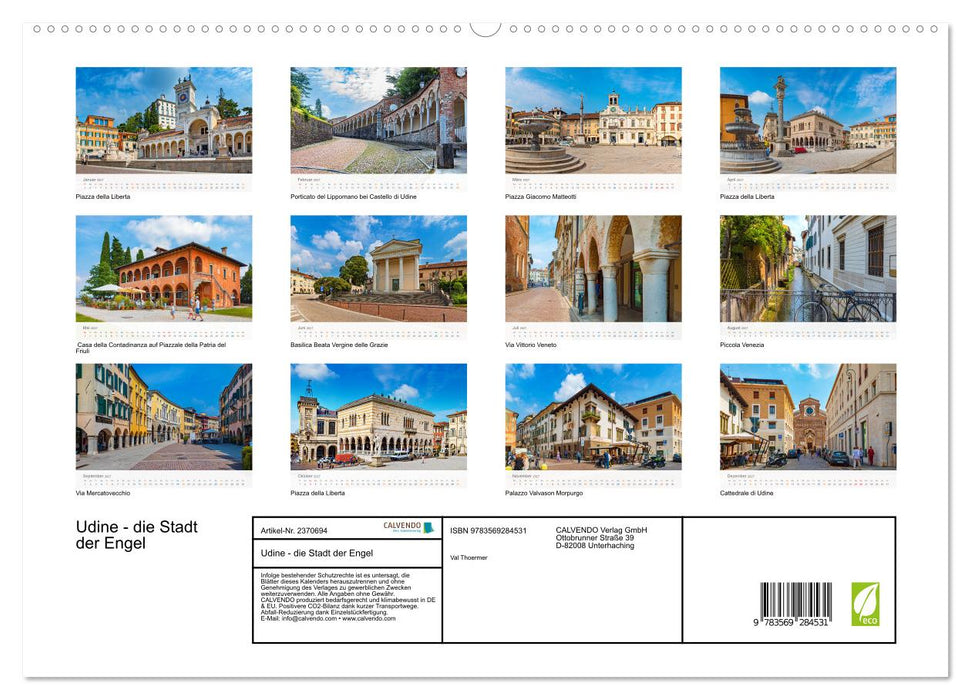The height and width of the screenshot is (700, 971).
Task: Click the 'Casa della Contadinanza' caption text
Action: (151, 348)
